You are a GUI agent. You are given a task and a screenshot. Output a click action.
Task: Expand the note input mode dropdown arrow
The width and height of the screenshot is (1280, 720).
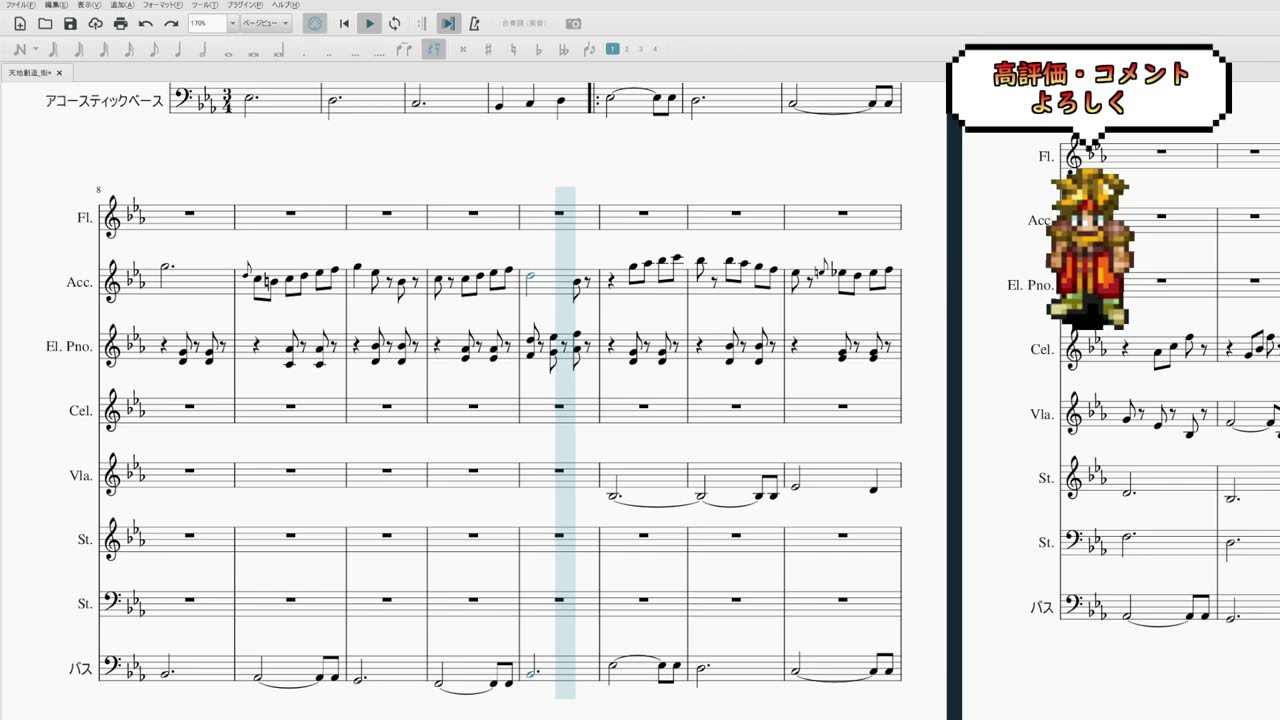pos(36,49)
